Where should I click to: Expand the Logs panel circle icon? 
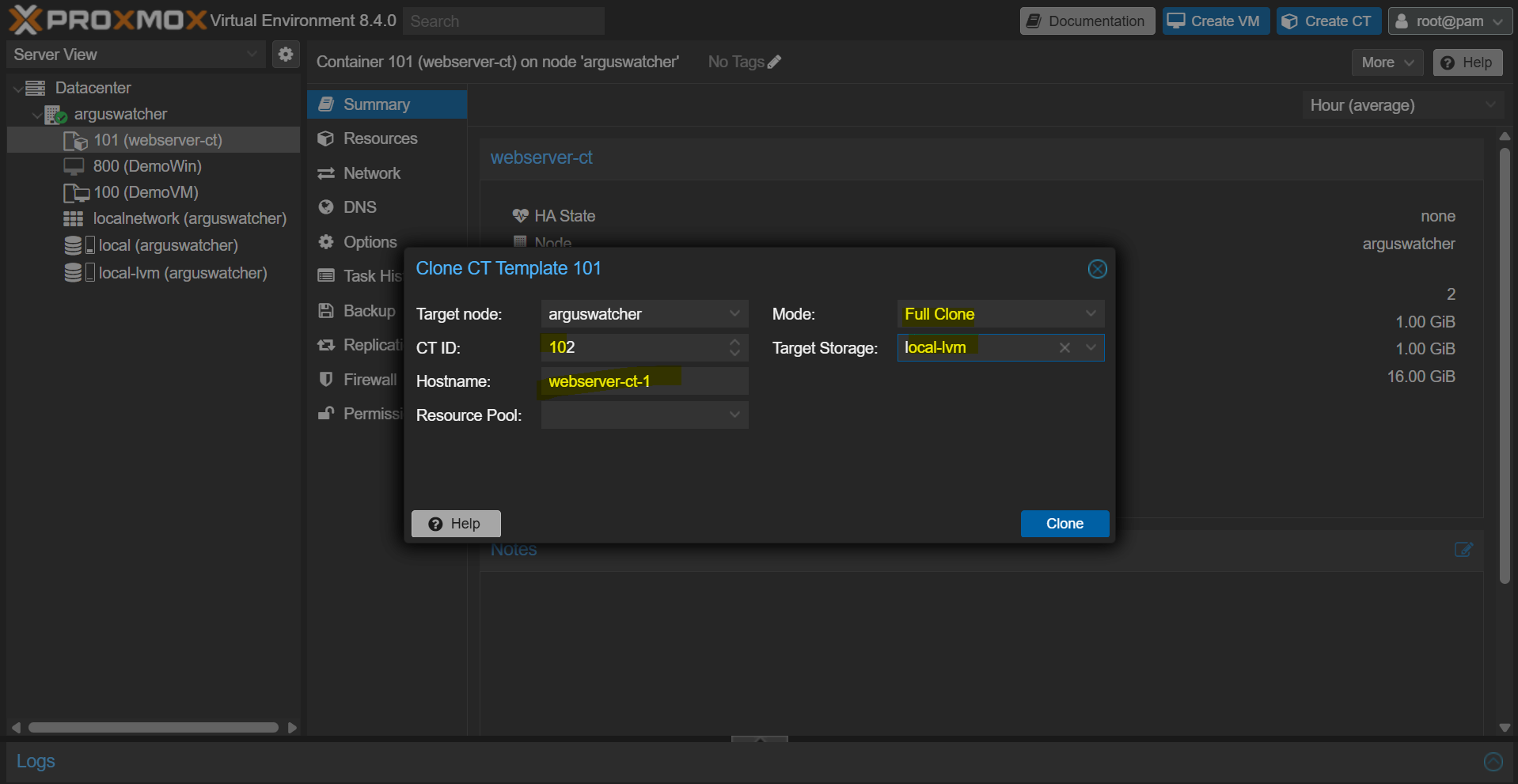1493,762
